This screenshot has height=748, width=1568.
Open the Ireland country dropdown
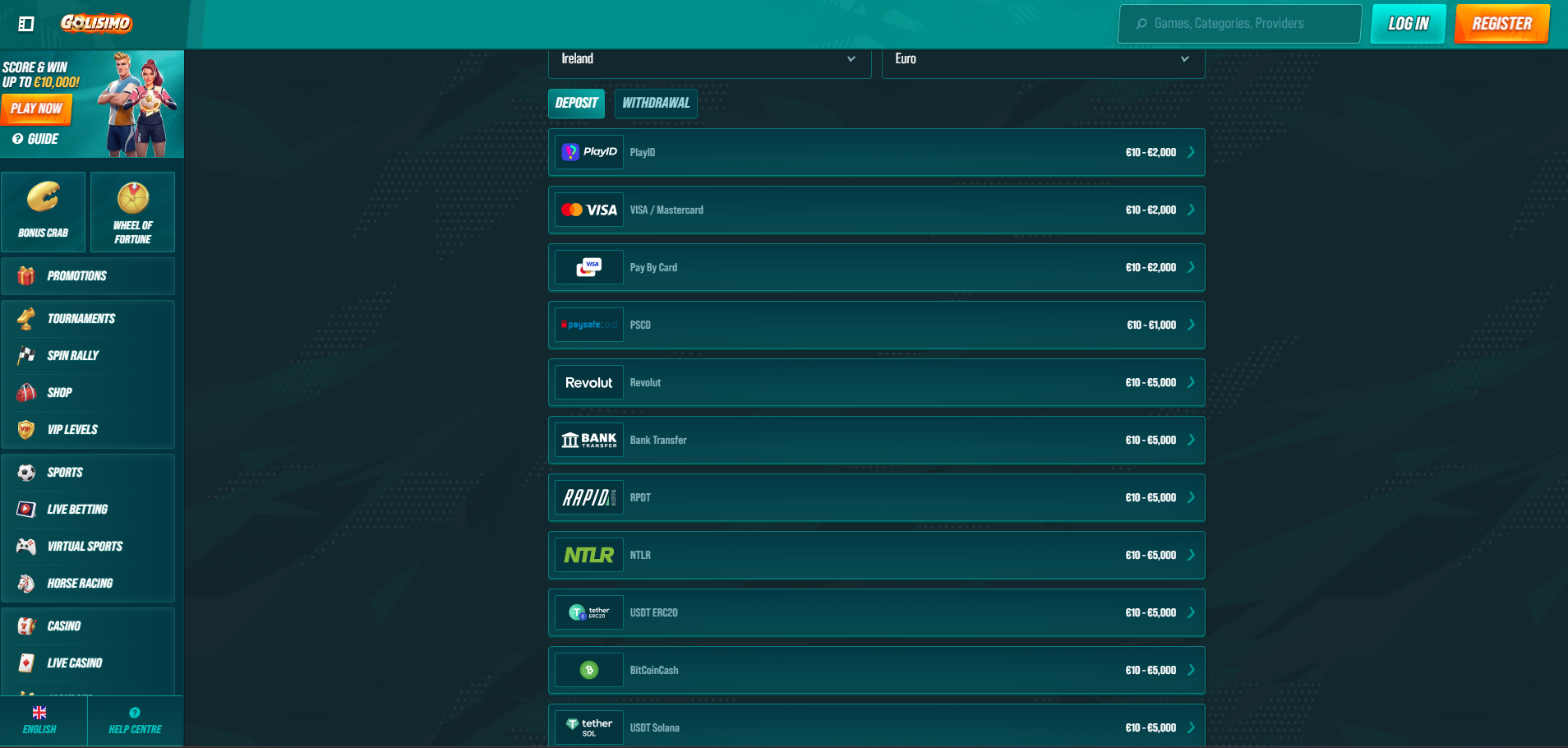709,59
